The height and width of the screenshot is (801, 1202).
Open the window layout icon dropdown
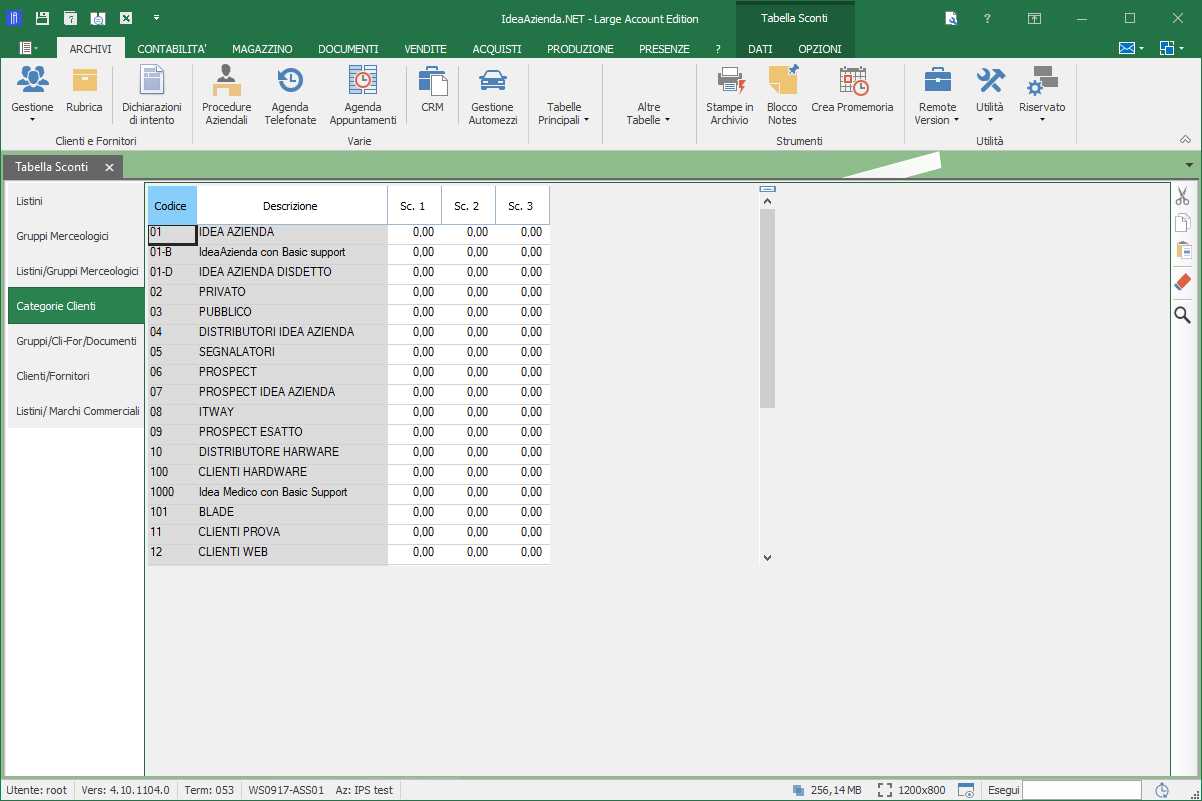1171,48
